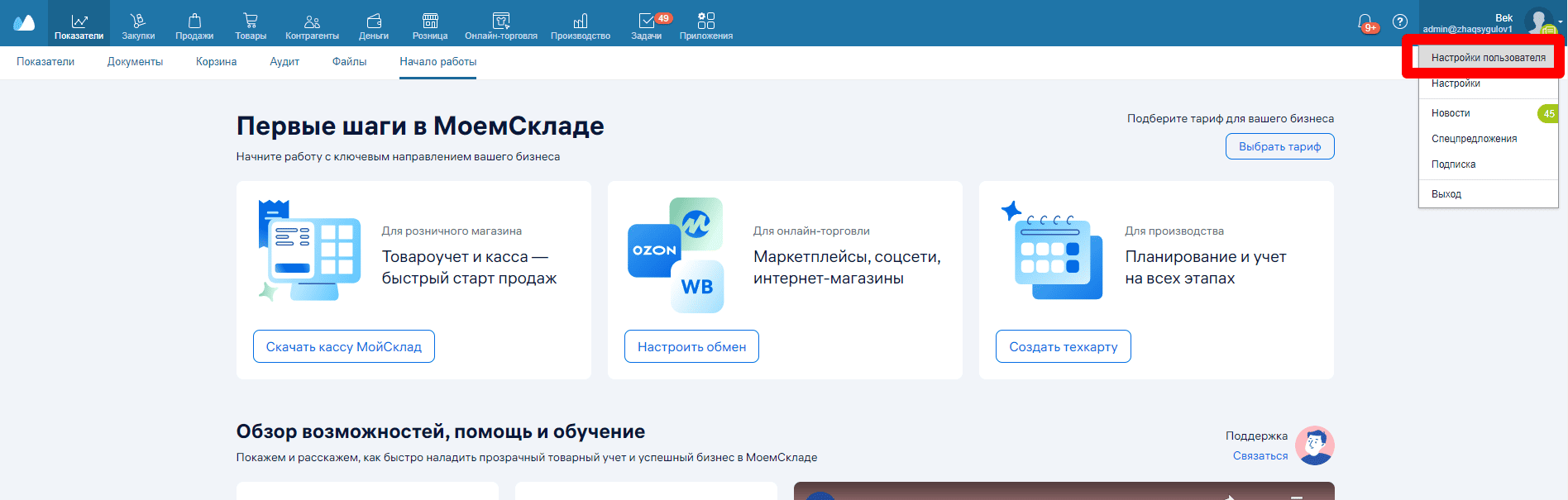
Task: Switch to the Показатели sub-tab
Action: click(x=45, y=62)
